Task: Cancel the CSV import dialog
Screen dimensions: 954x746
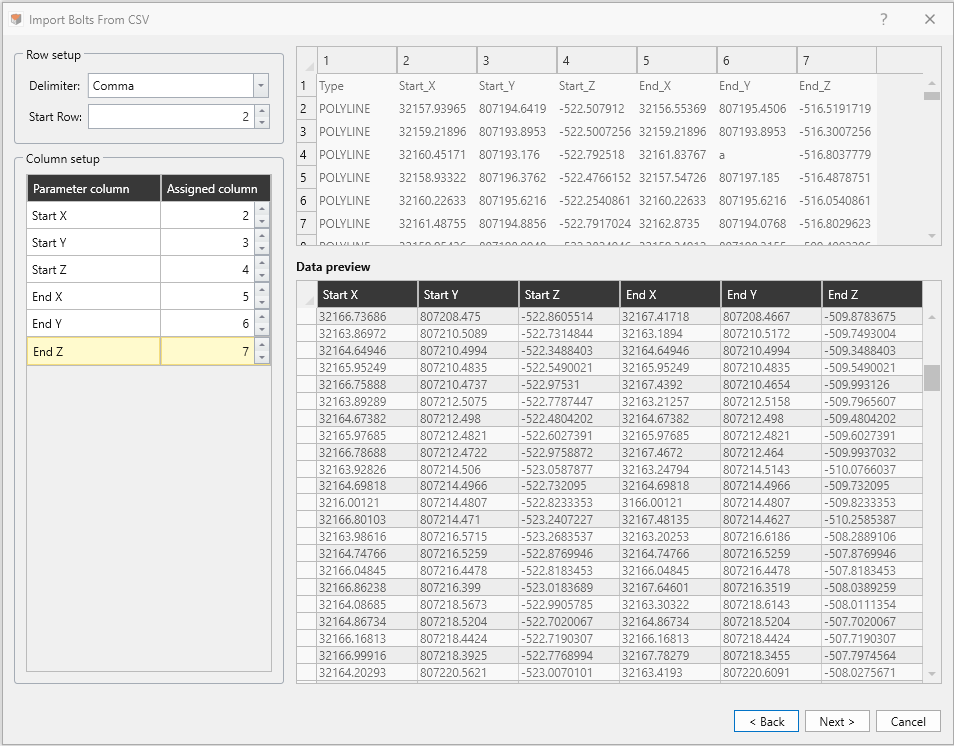Action: [x=908, y=721]
